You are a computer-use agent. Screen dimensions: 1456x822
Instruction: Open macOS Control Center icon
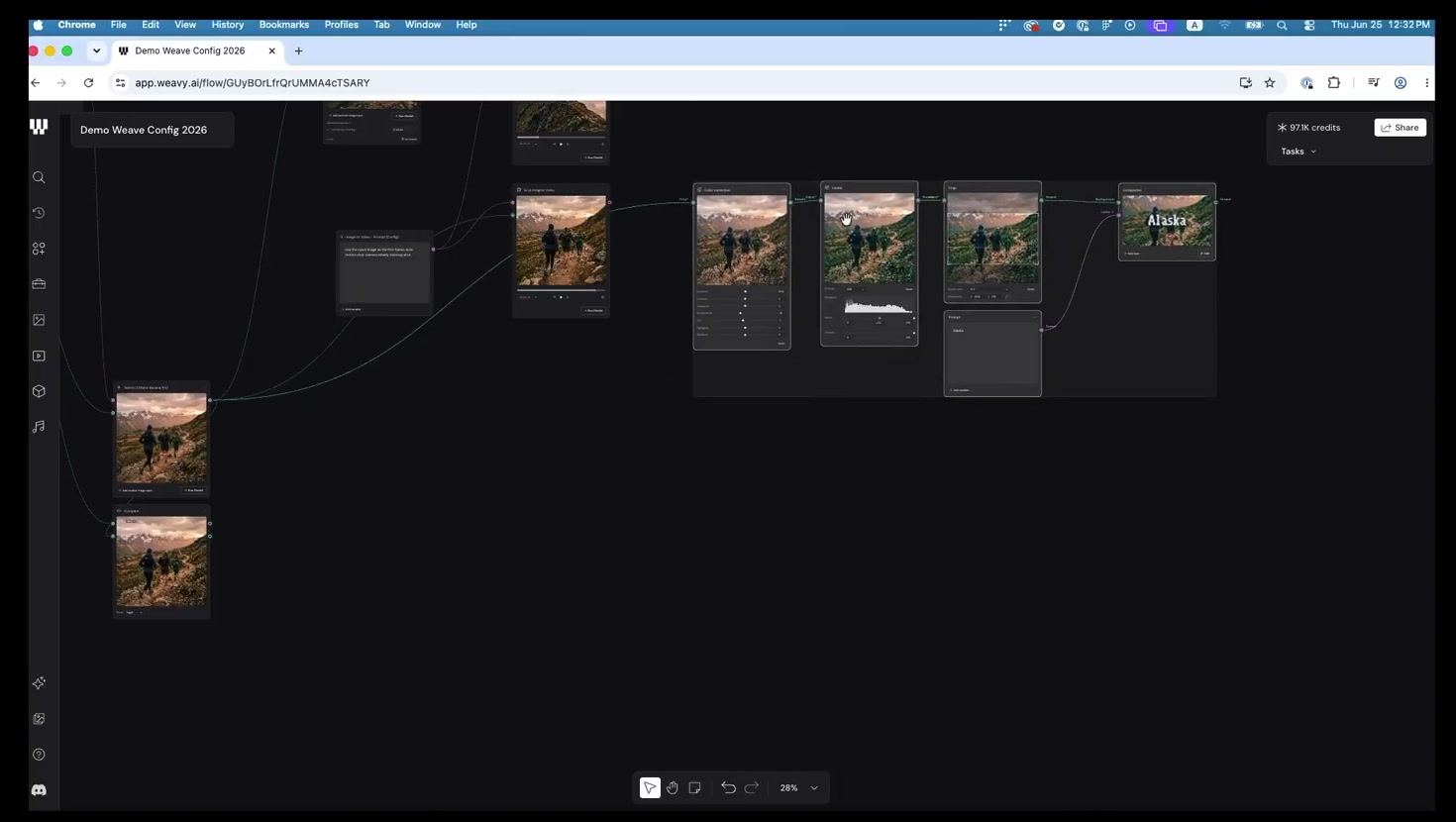click(x=1309, y=25)
